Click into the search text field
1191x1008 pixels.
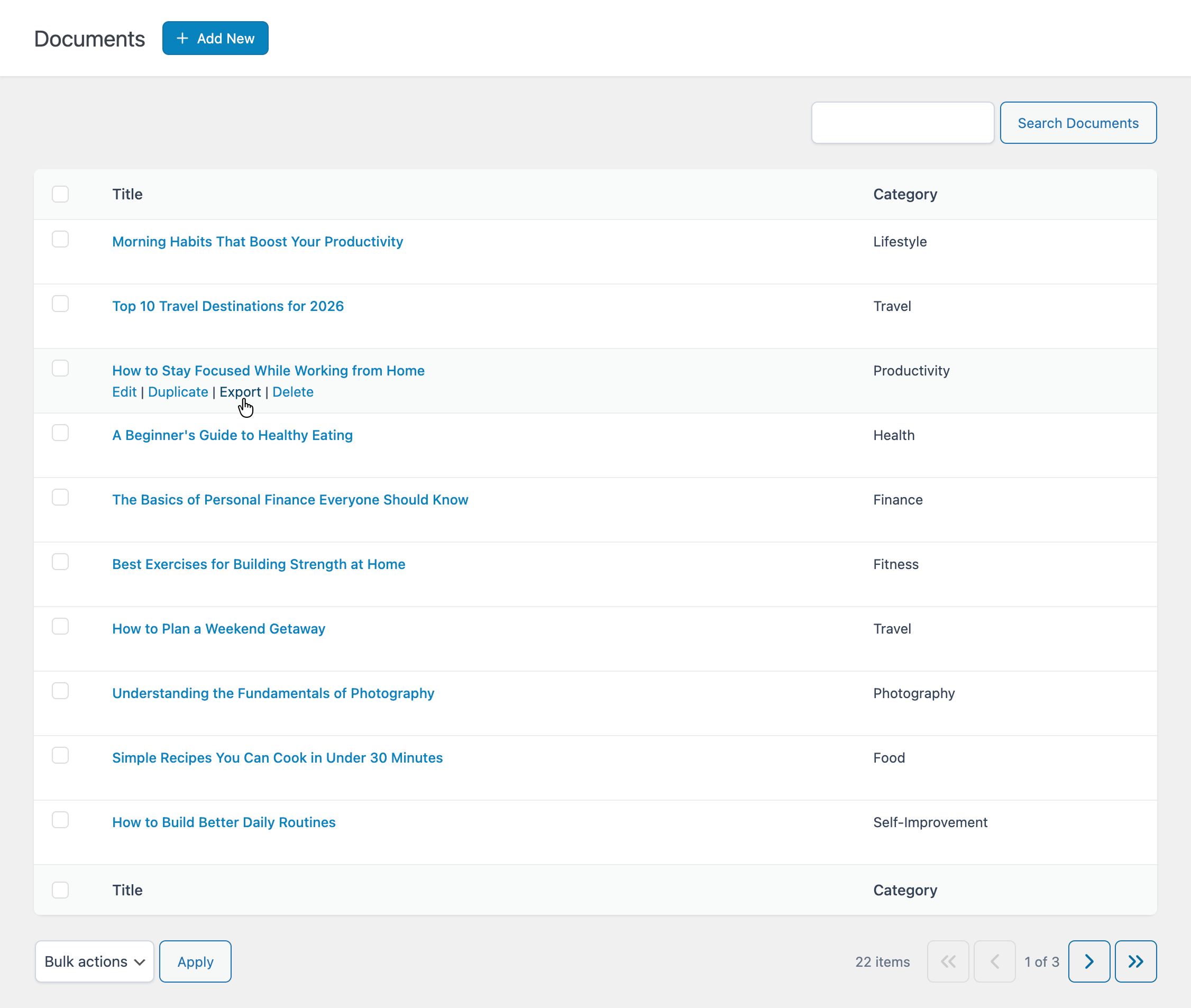click(x=902, y=122)
